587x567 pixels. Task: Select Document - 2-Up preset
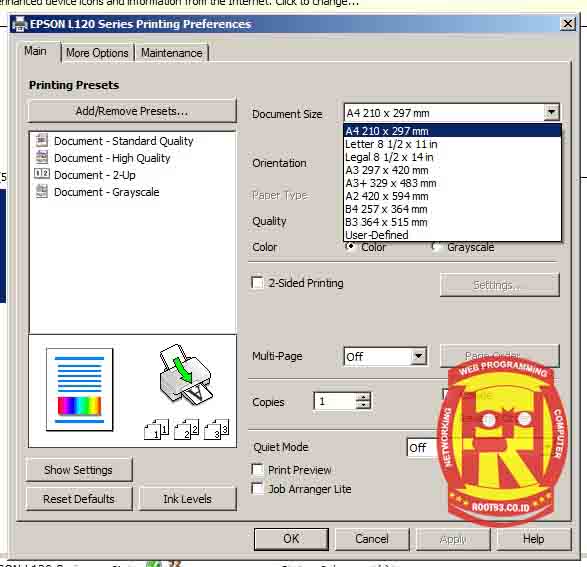[95, 175]
